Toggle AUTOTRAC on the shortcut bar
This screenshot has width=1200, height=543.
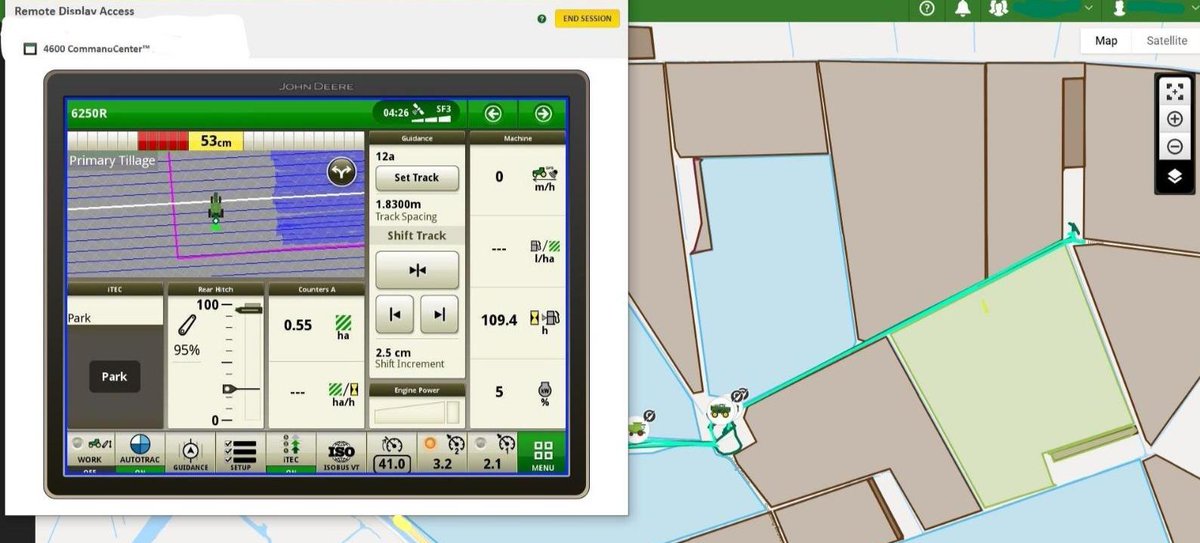coord(140,453)
